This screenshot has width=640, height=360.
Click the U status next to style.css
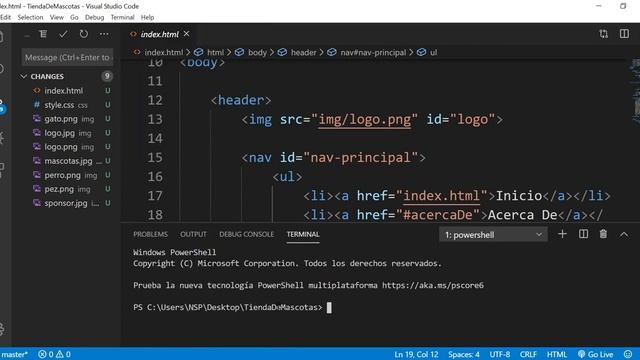[x=107, y=104]
